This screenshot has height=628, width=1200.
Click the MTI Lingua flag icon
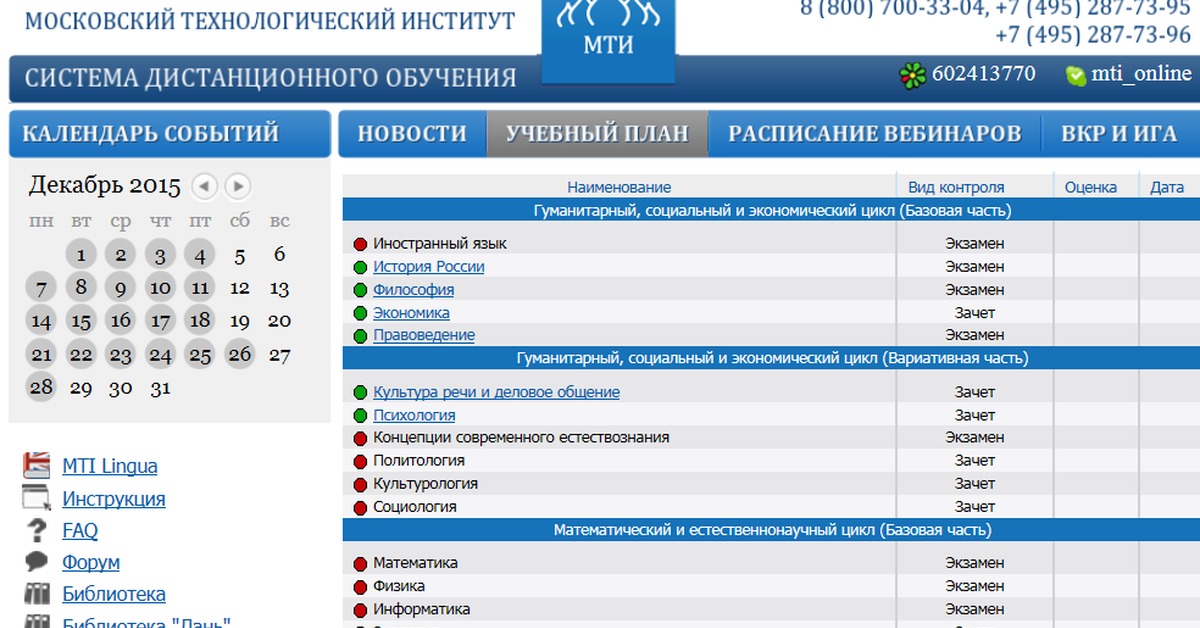pyautogui.click(x=37, y=465)
